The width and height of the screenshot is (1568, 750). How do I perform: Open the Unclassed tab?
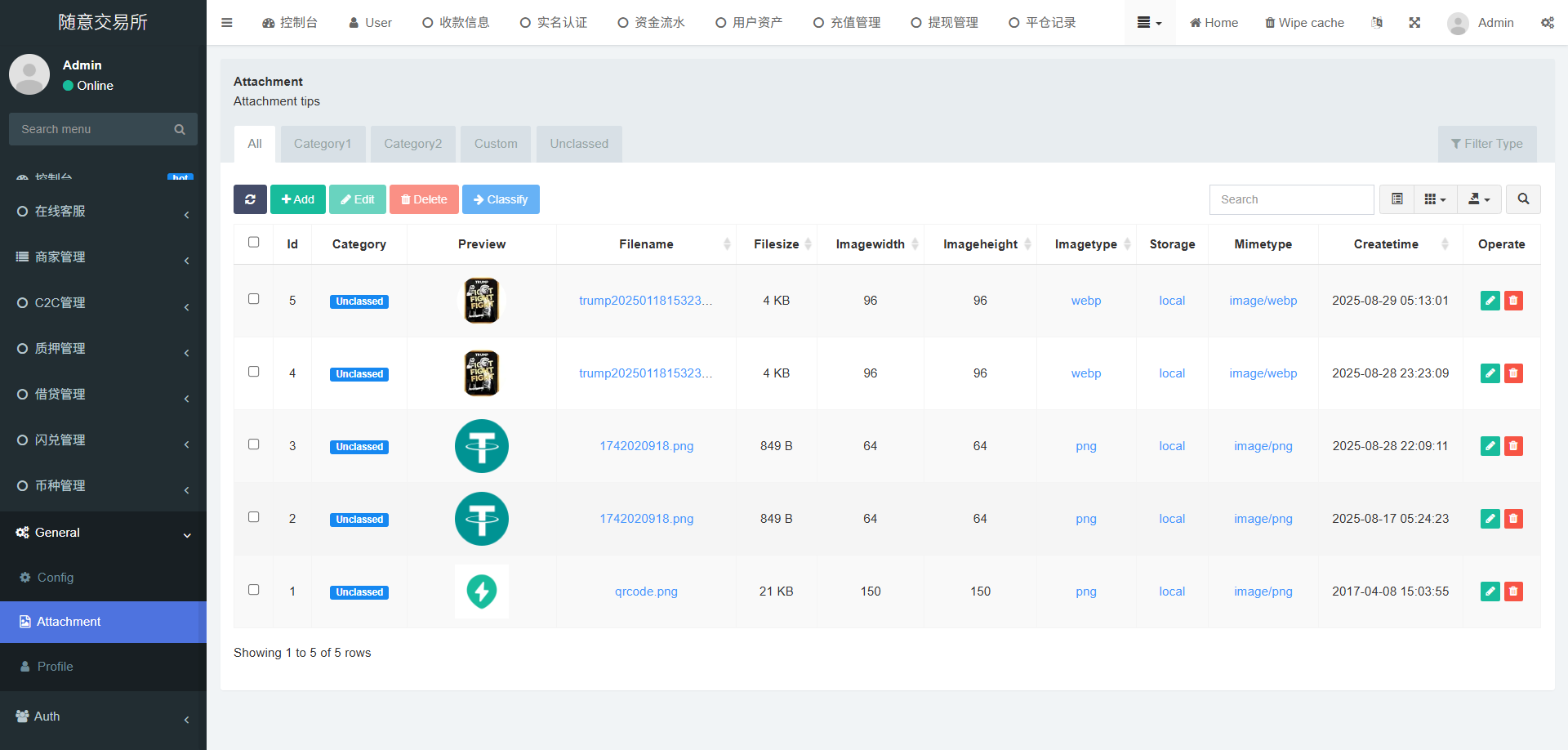click(x=578, y=144)
